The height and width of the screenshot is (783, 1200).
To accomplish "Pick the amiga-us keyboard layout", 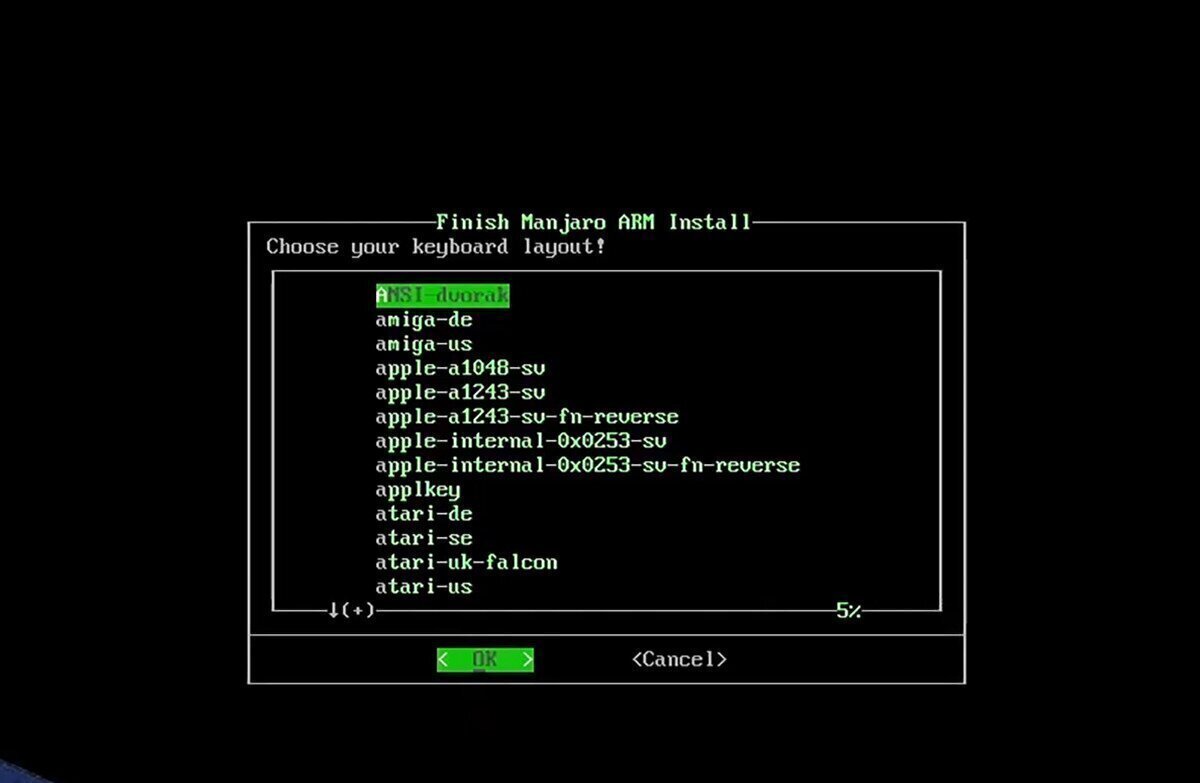I will pyautogui.click(x=424, y=344).
